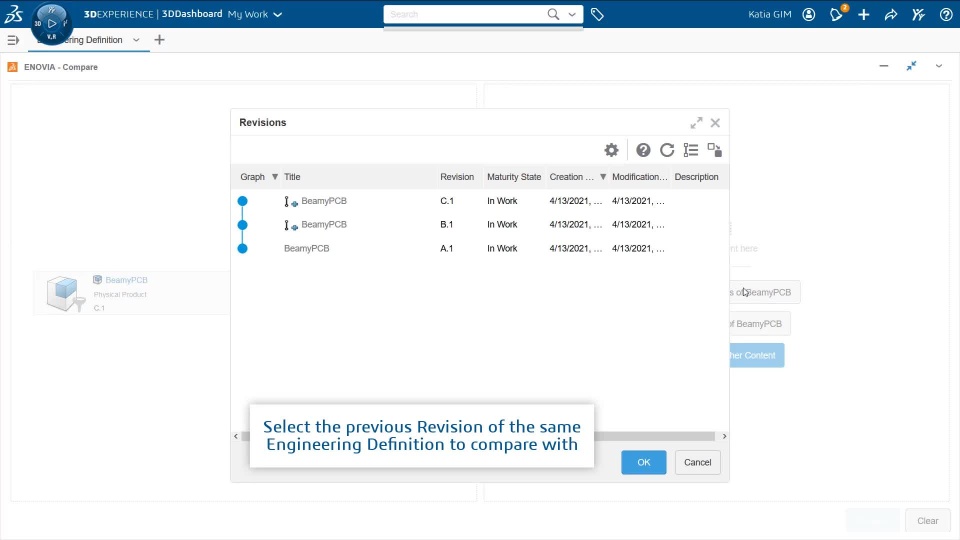Click the search magnifier icon

tap(553, 14)
